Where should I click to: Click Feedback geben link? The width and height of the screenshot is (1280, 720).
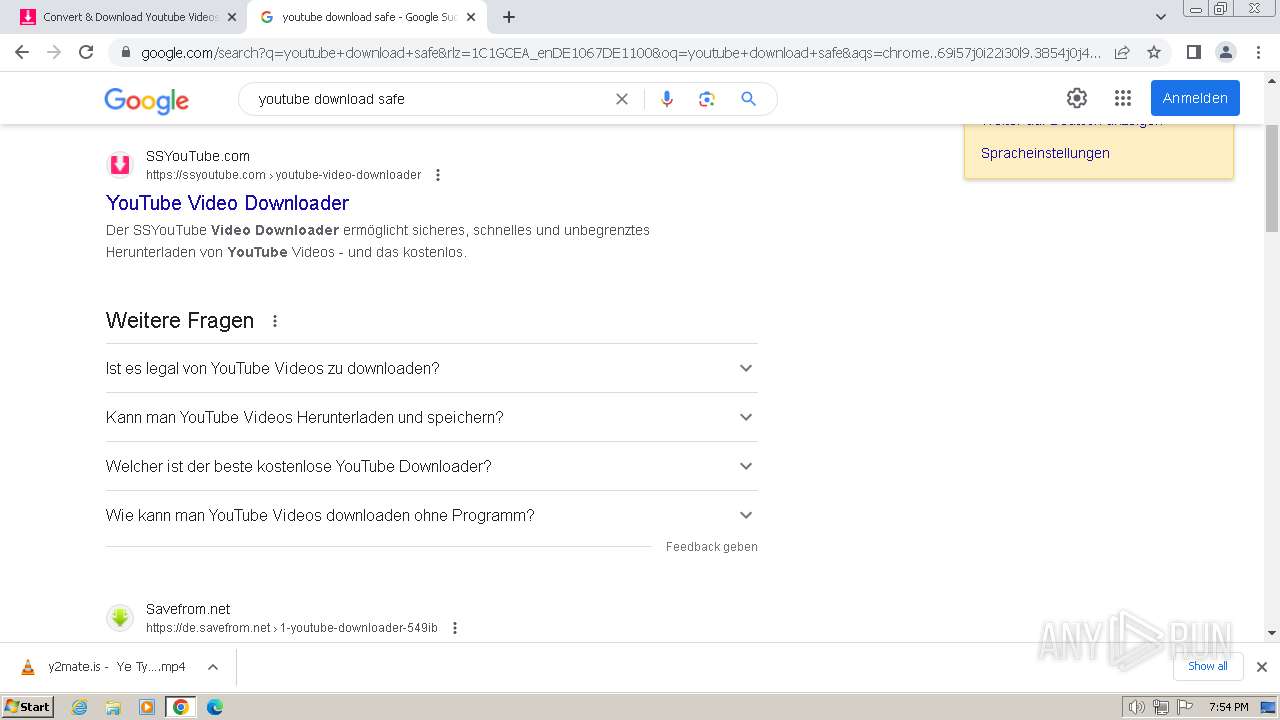[711, 547]
